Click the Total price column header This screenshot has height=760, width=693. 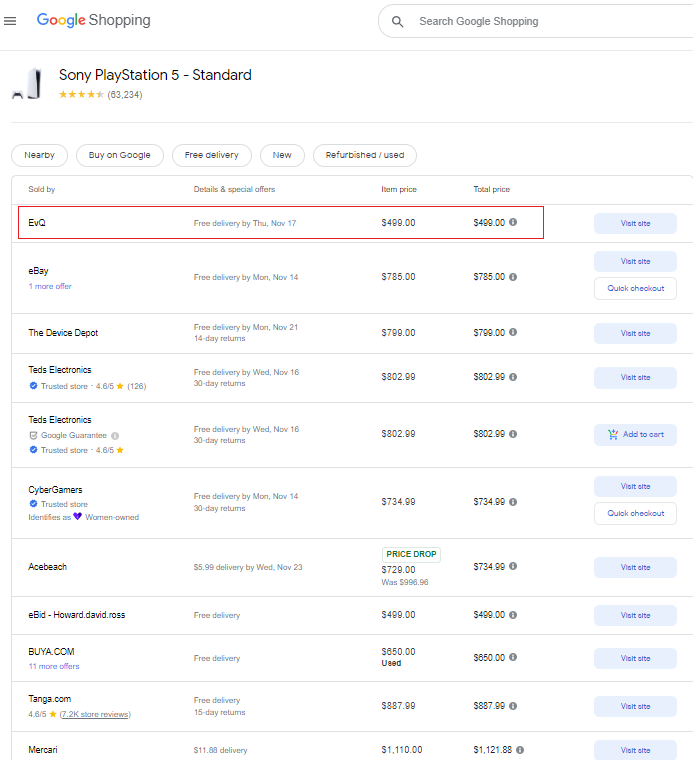[491, 189]
